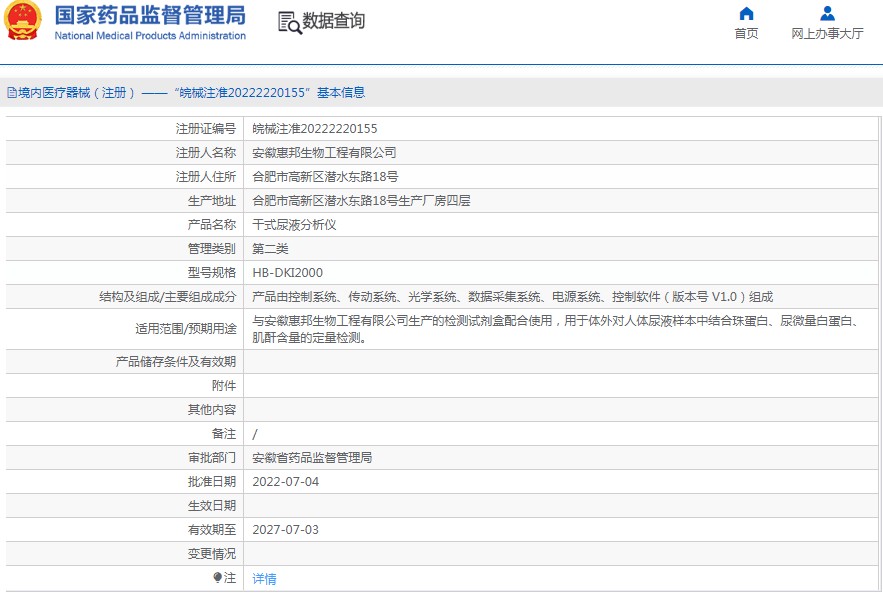This screenshot has width=883, height=594.
Task: Click the 结构及组成/主要组成成分 label
Action: point(167,297)
